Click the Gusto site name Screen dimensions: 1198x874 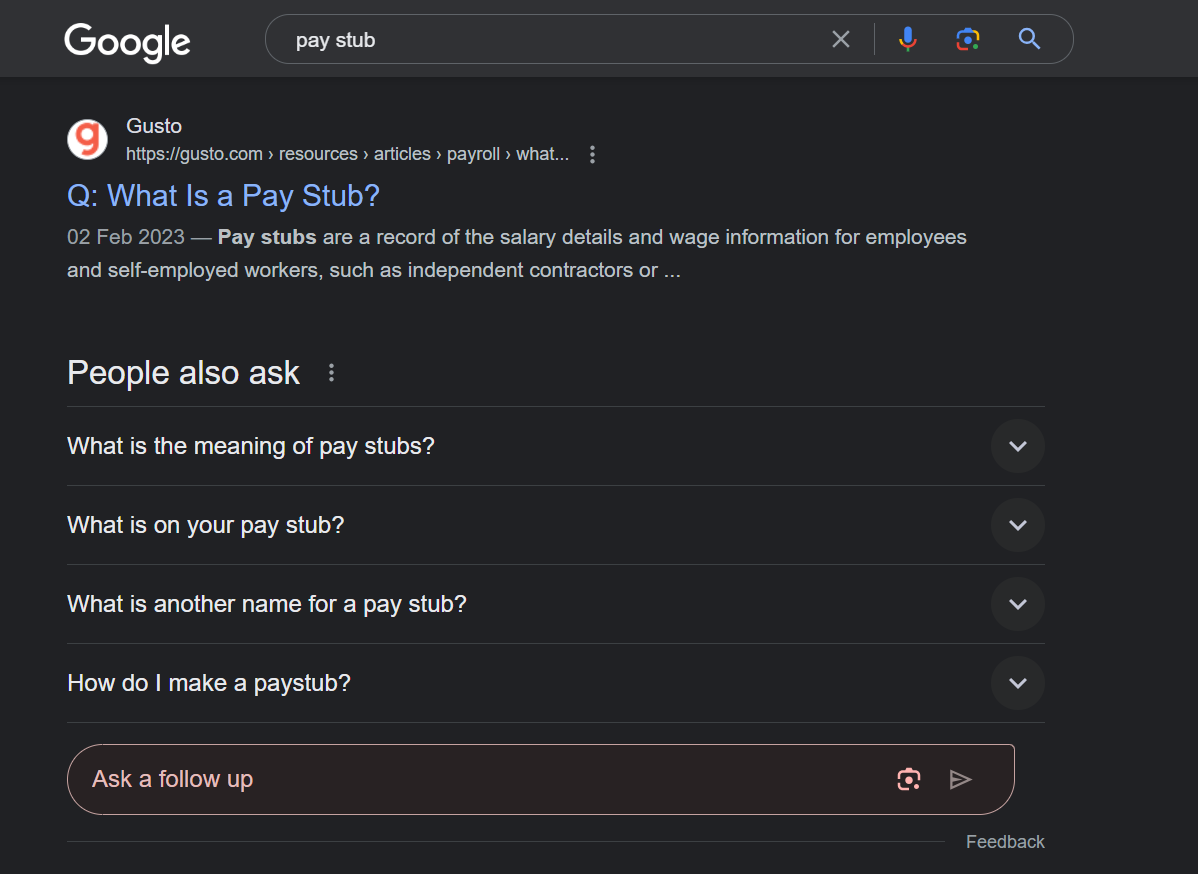(154, 126)
